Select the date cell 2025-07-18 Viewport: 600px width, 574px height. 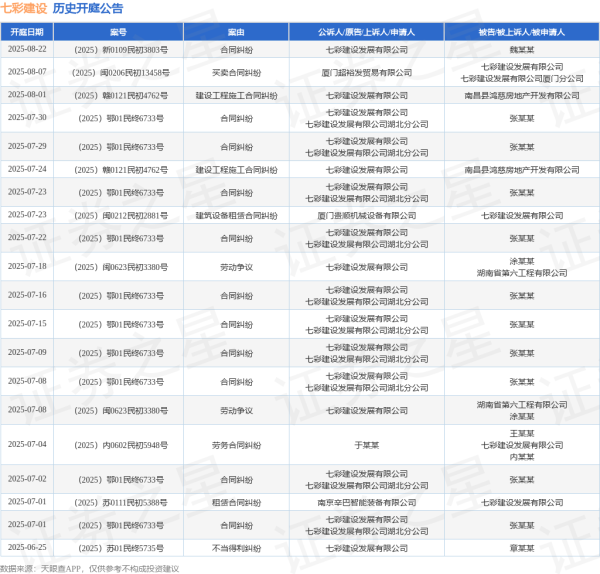coord(27,267)
